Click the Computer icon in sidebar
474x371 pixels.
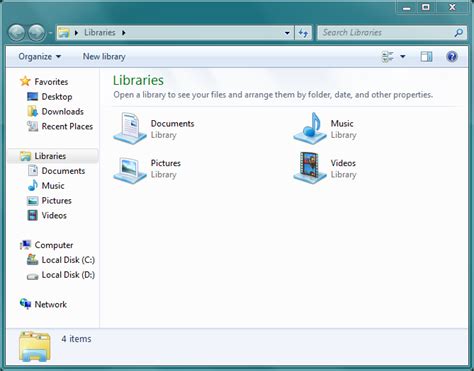25,245
